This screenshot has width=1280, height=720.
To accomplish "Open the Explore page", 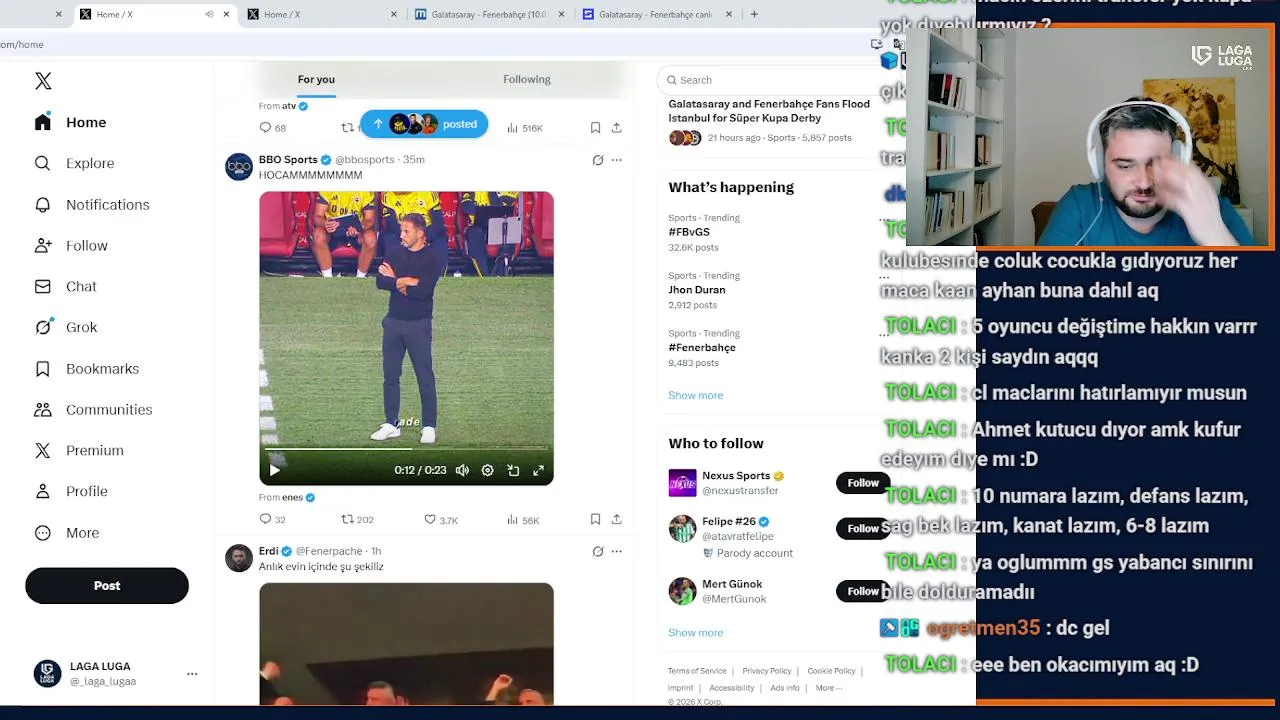I will 74,163.
